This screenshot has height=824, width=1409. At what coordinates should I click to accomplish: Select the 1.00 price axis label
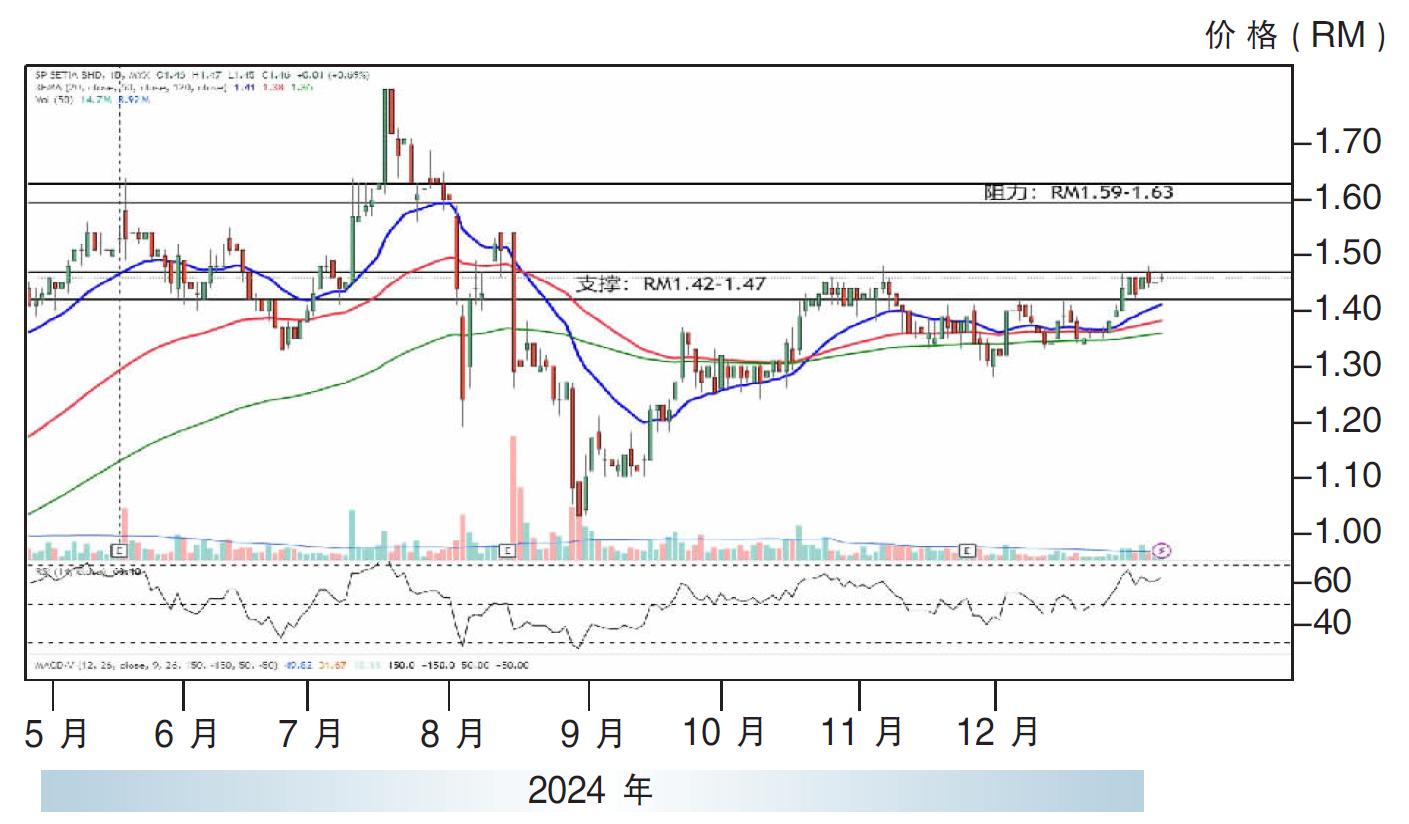[x=1347, y=531]
